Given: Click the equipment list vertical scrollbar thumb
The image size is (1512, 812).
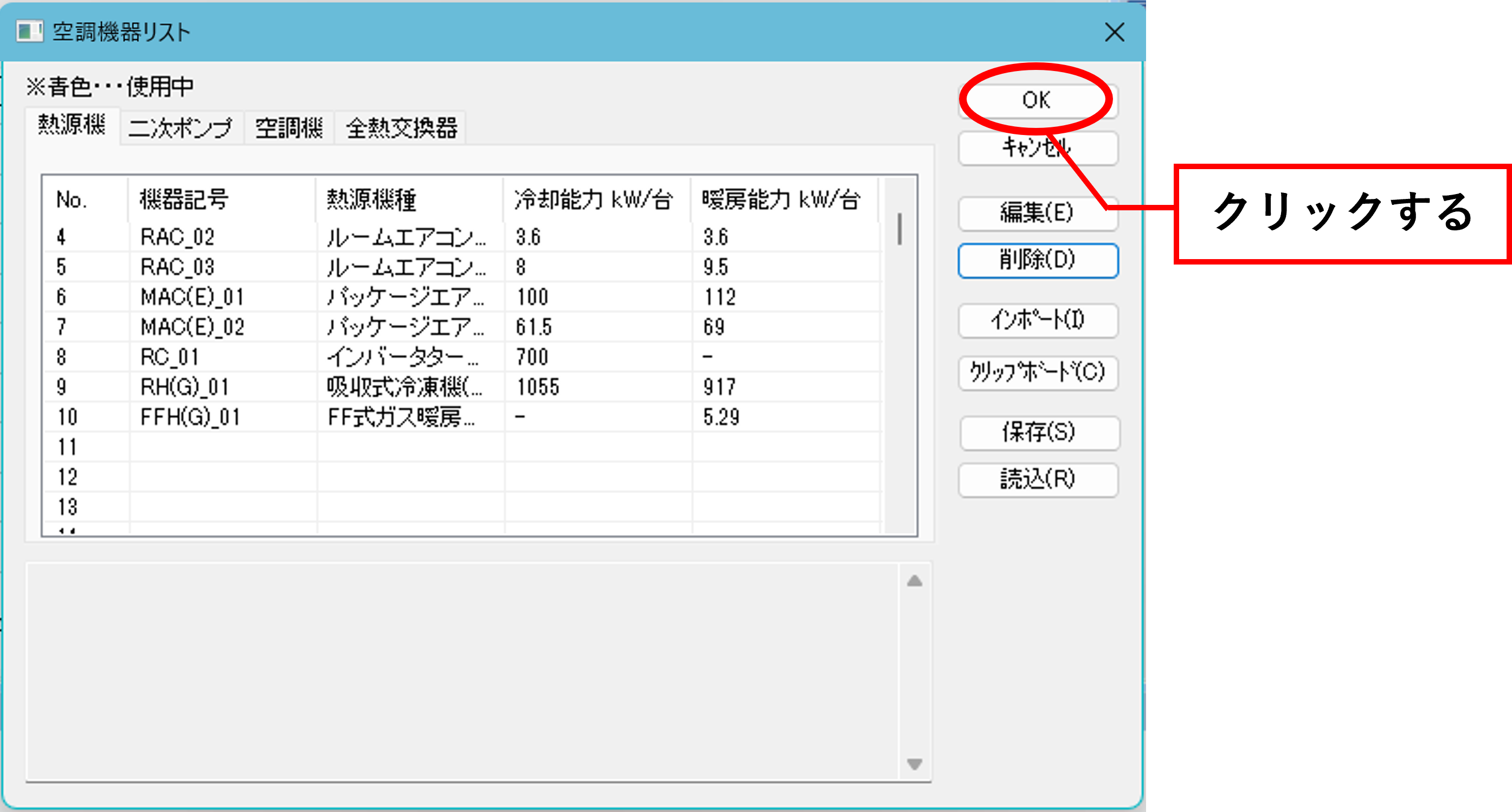Looking at the screenshot, I should click(900, 229).
